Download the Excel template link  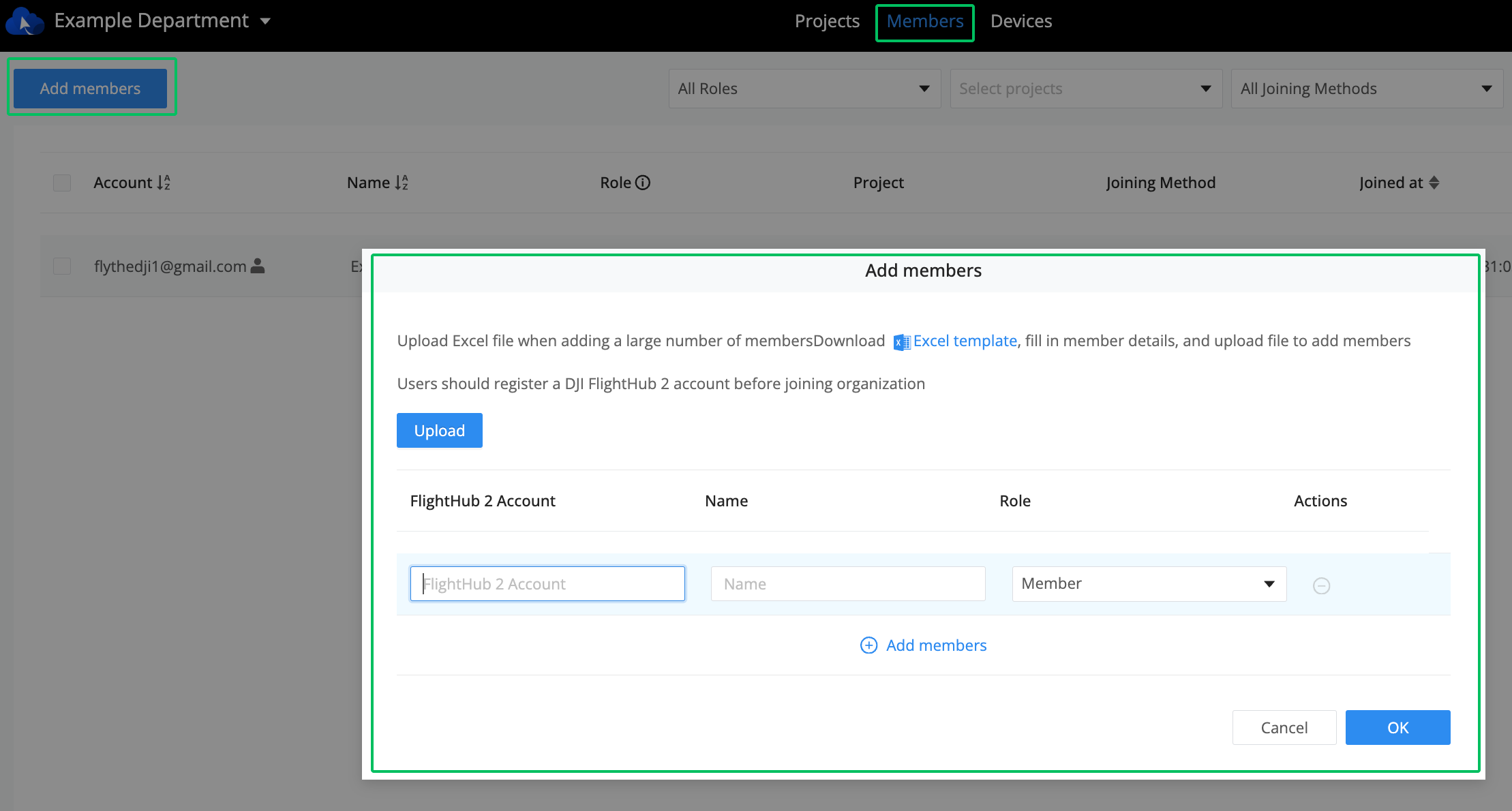point(965,341)
